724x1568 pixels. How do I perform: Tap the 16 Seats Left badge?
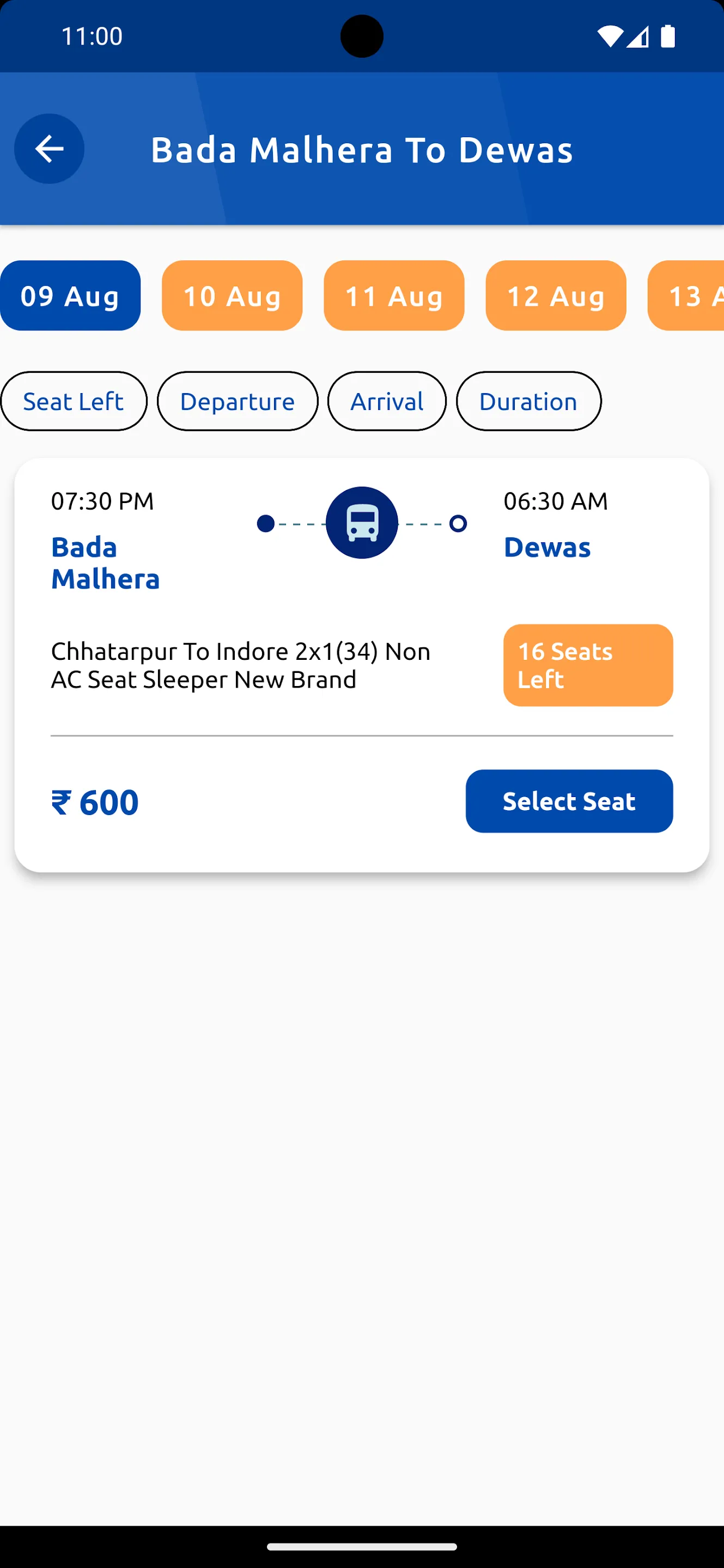[588, 665]
